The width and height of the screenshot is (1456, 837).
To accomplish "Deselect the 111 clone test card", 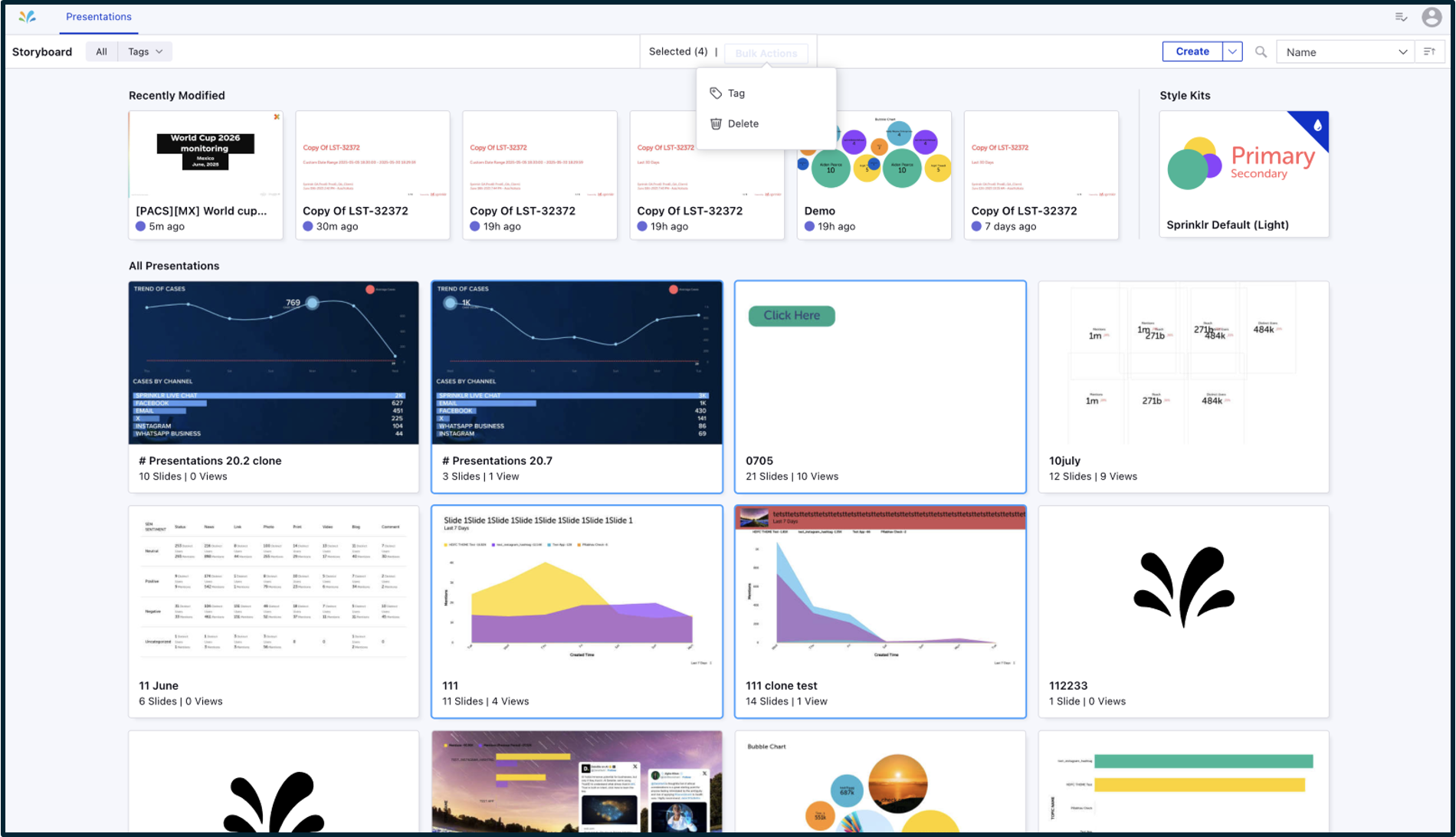I will point(880,612).
